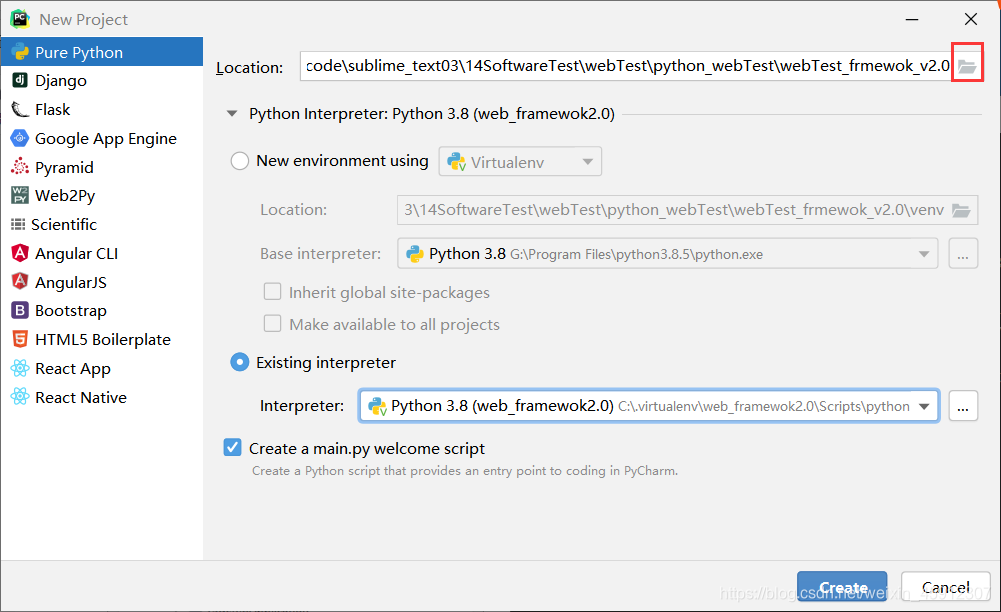
Task: Select HTML5 Boilerplate project type
Action: point(102,340)
